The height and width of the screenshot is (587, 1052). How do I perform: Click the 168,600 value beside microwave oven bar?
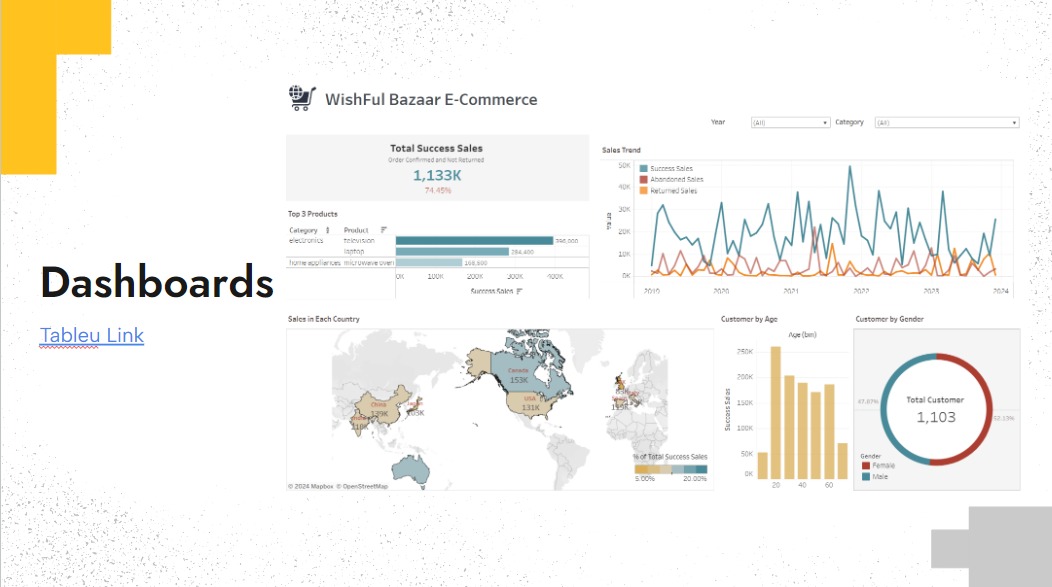[476, 263]
